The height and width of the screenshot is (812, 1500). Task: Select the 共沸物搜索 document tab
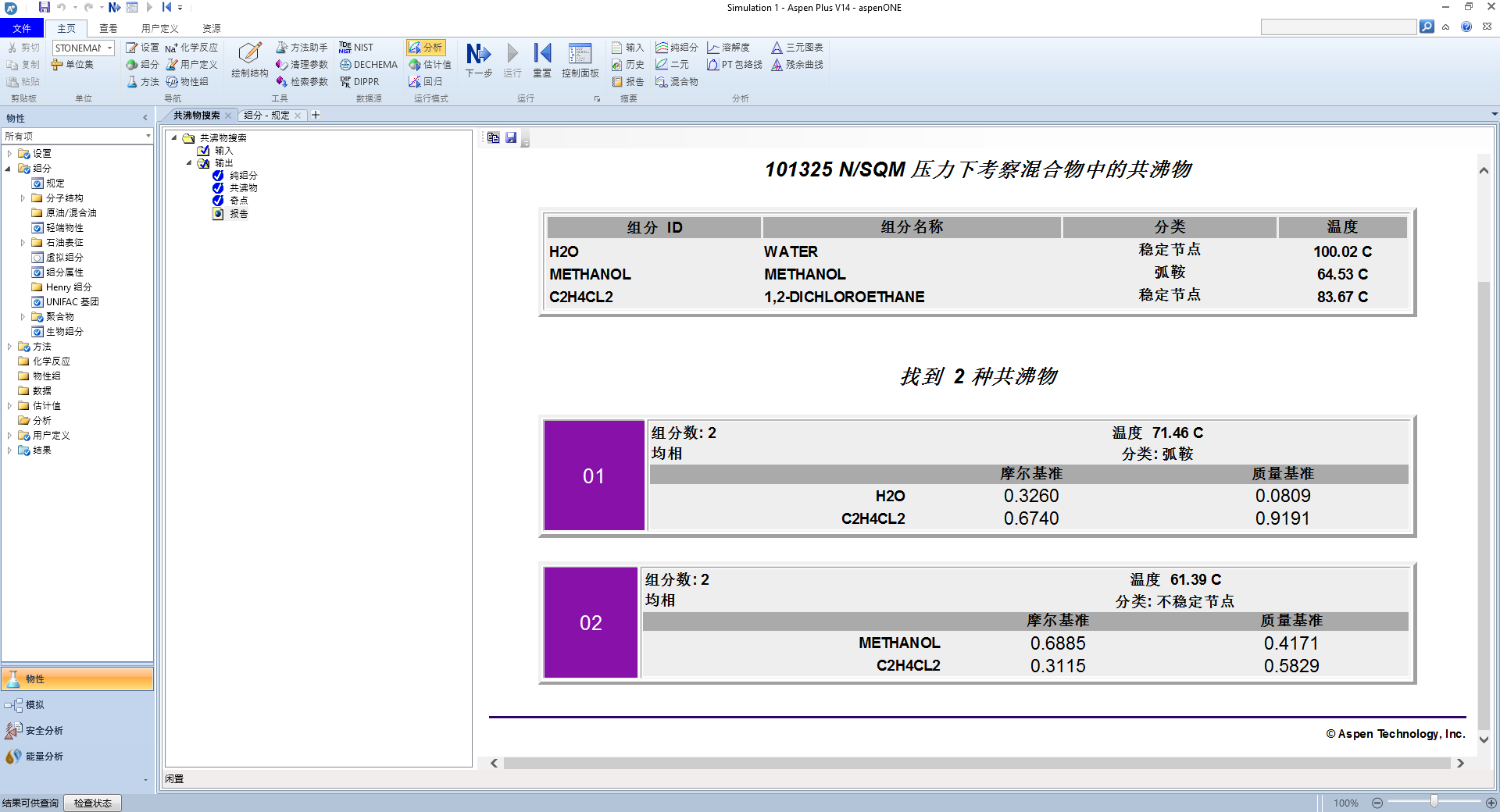(x=196, y=116)
